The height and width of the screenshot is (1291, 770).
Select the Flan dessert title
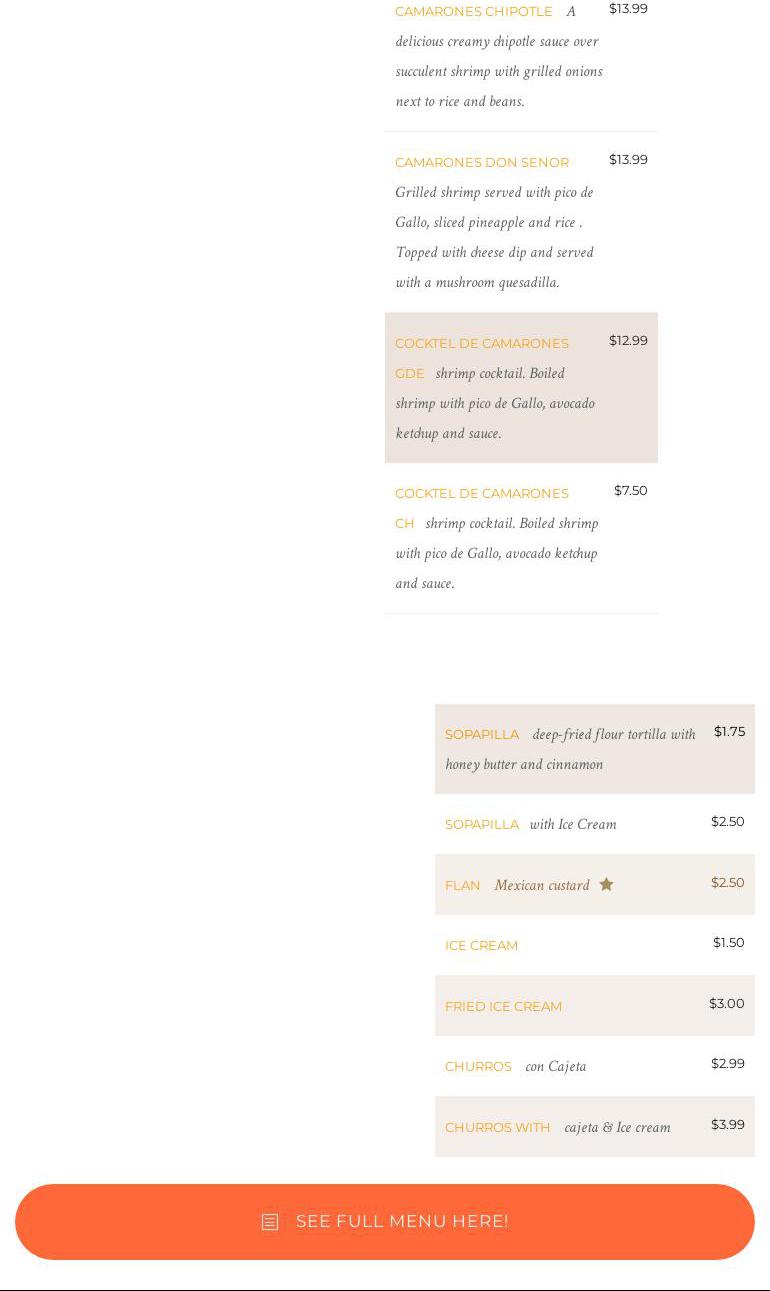[463, 886]
